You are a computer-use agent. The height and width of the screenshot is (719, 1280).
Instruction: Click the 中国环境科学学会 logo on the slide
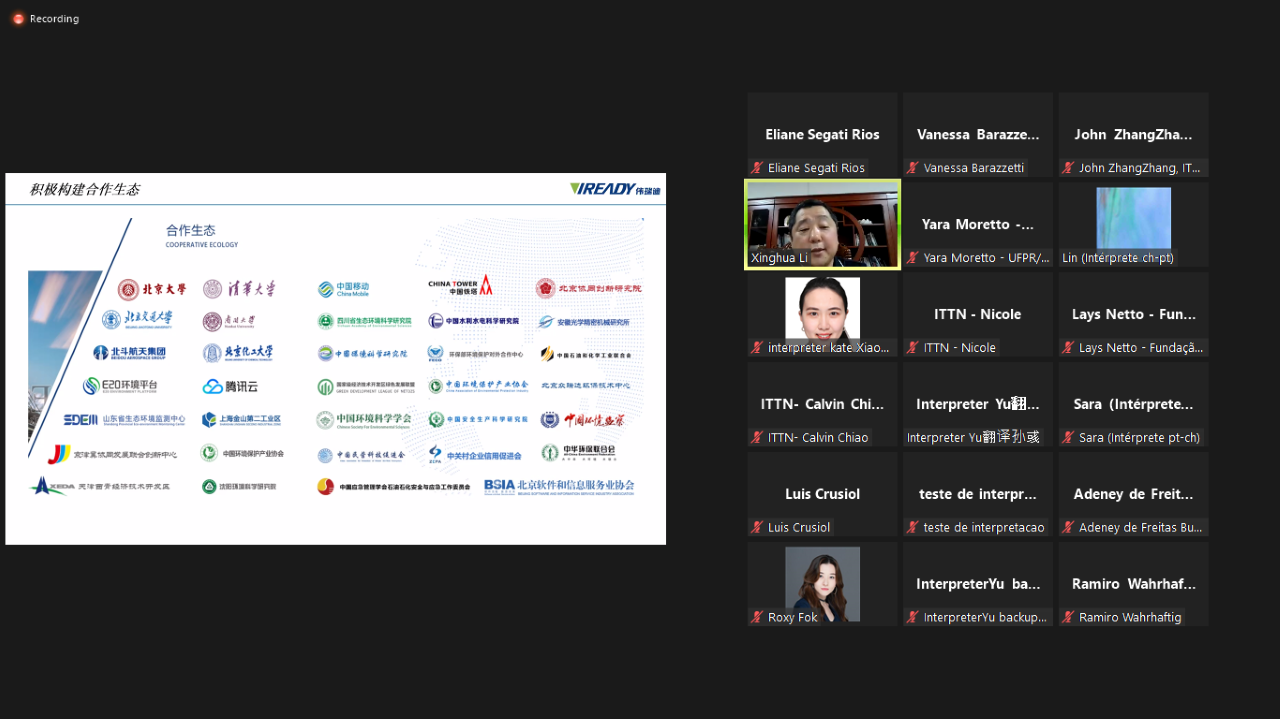click(x=364, y=420)
